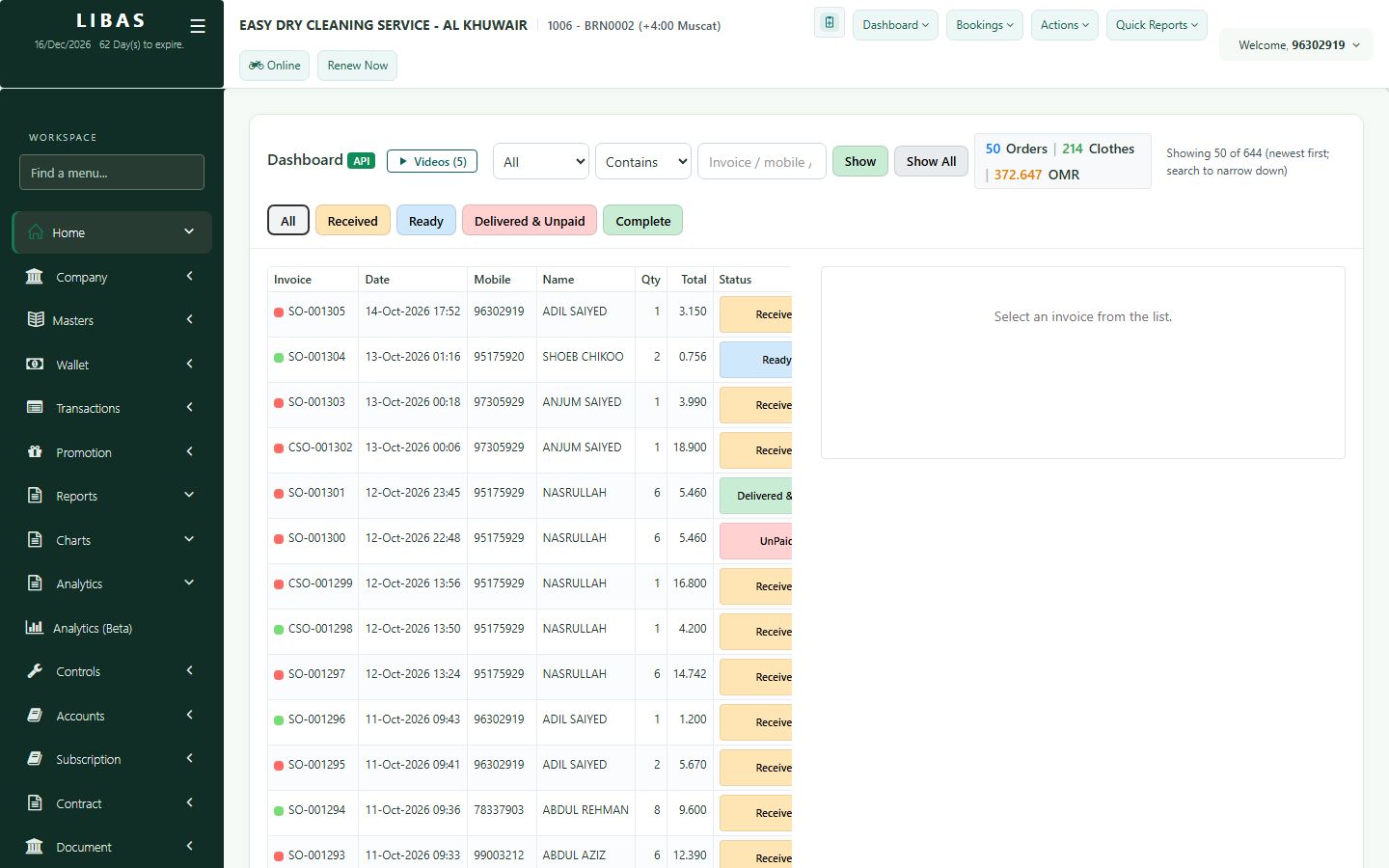This screenshot has height=868, width=1389.
Task: Click the Invoice / mobile search field
Action: point(762,161)
